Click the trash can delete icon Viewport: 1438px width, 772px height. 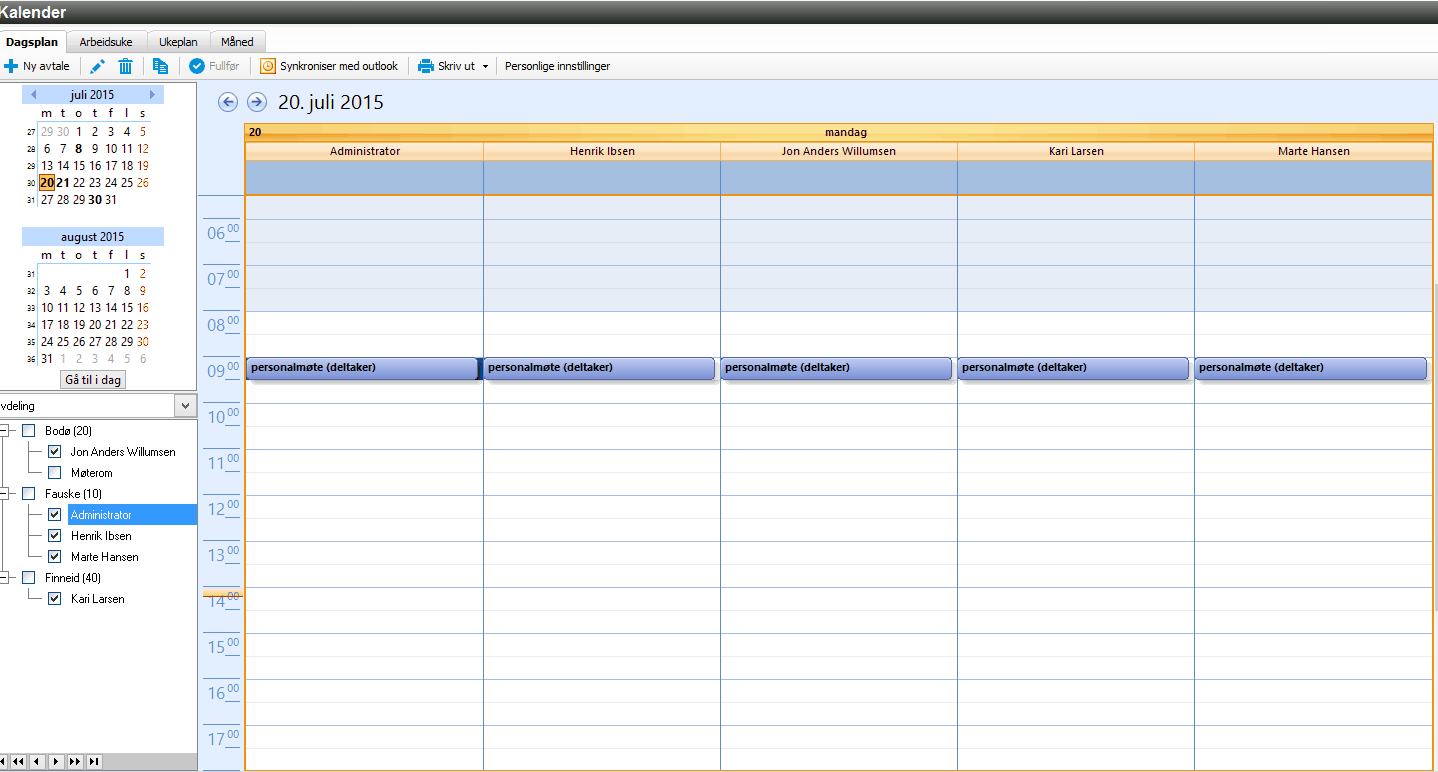tap(126, 66)
